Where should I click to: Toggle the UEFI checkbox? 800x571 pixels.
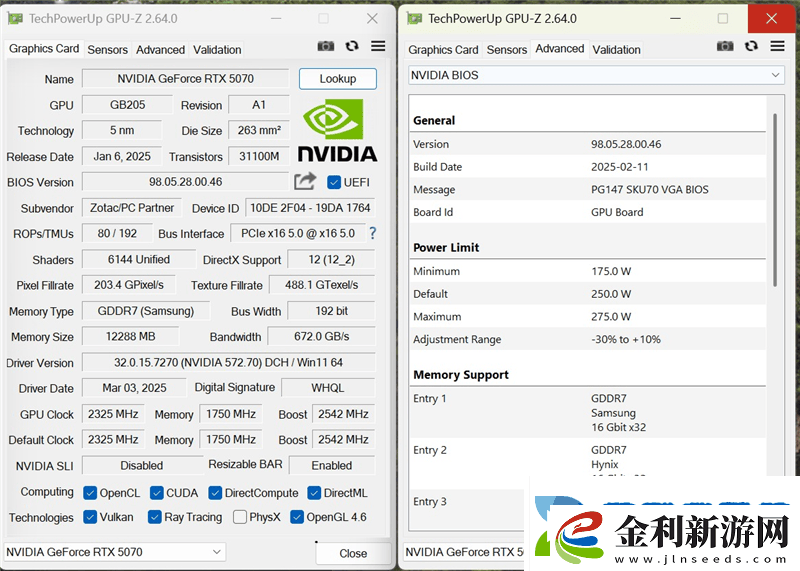tap(334, 182)
